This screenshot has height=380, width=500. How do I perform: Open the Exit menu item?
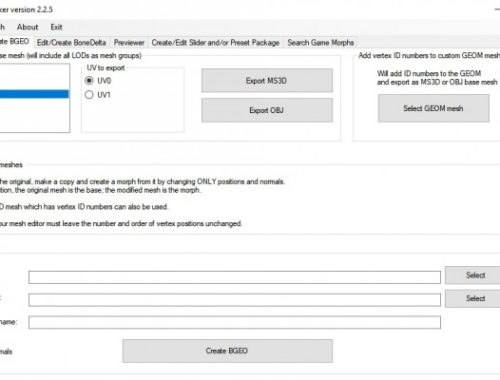click(56, 27)
